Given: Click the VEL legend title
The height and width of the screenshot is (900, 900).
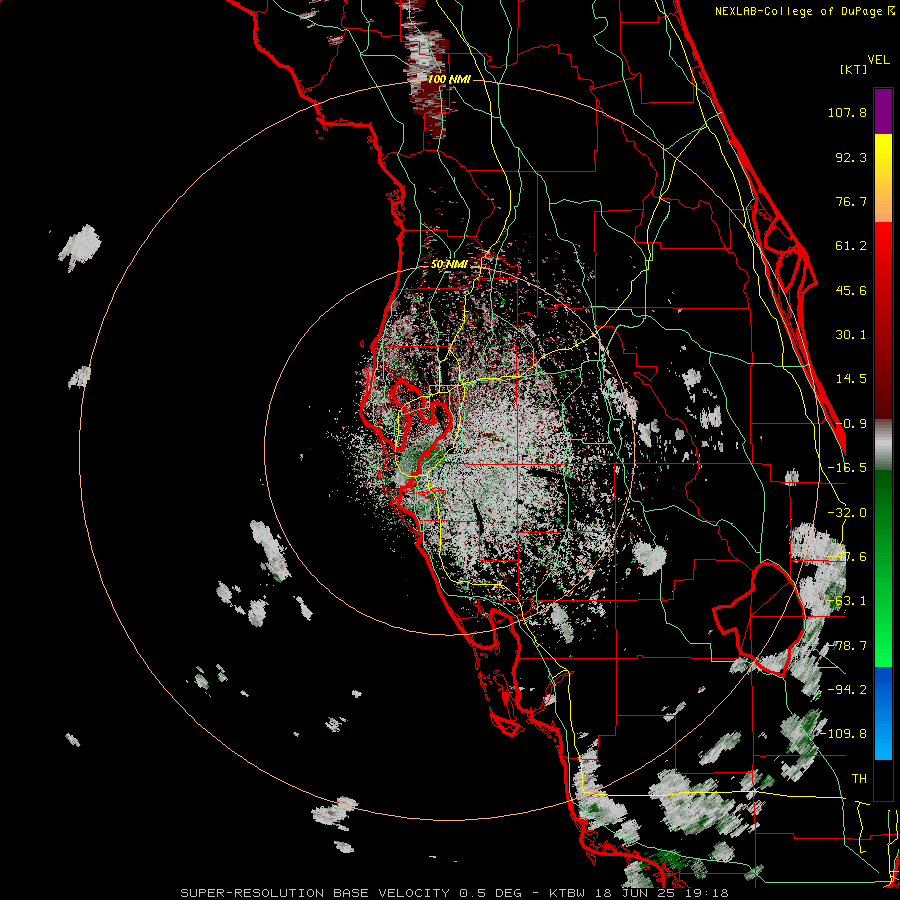Looking at the screenshot, I should pyautogui.click(x=878, y=60).
